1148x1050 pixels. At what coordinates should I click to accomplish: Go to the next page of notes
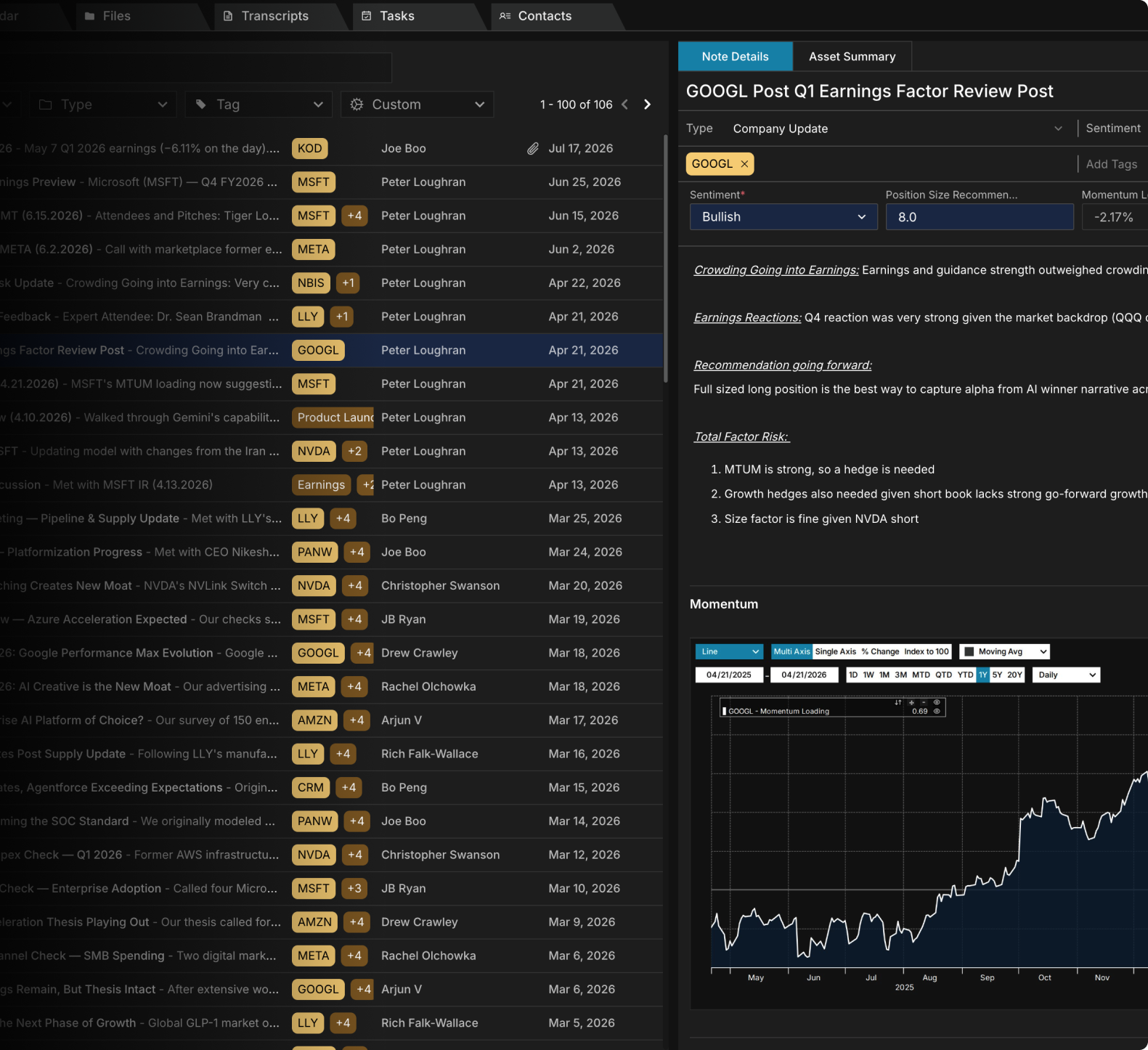tap(647, 105)
